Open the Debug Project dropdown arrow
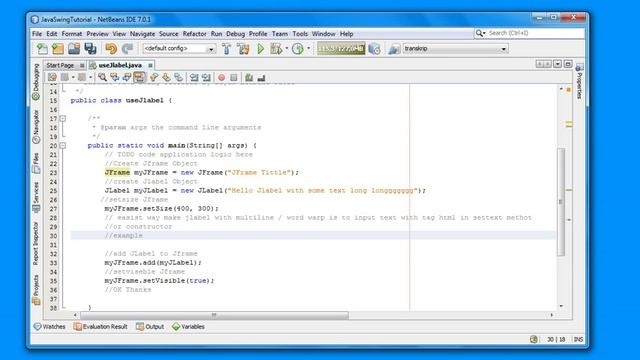The height and width of the screenshot is (360, 640). 287,49
